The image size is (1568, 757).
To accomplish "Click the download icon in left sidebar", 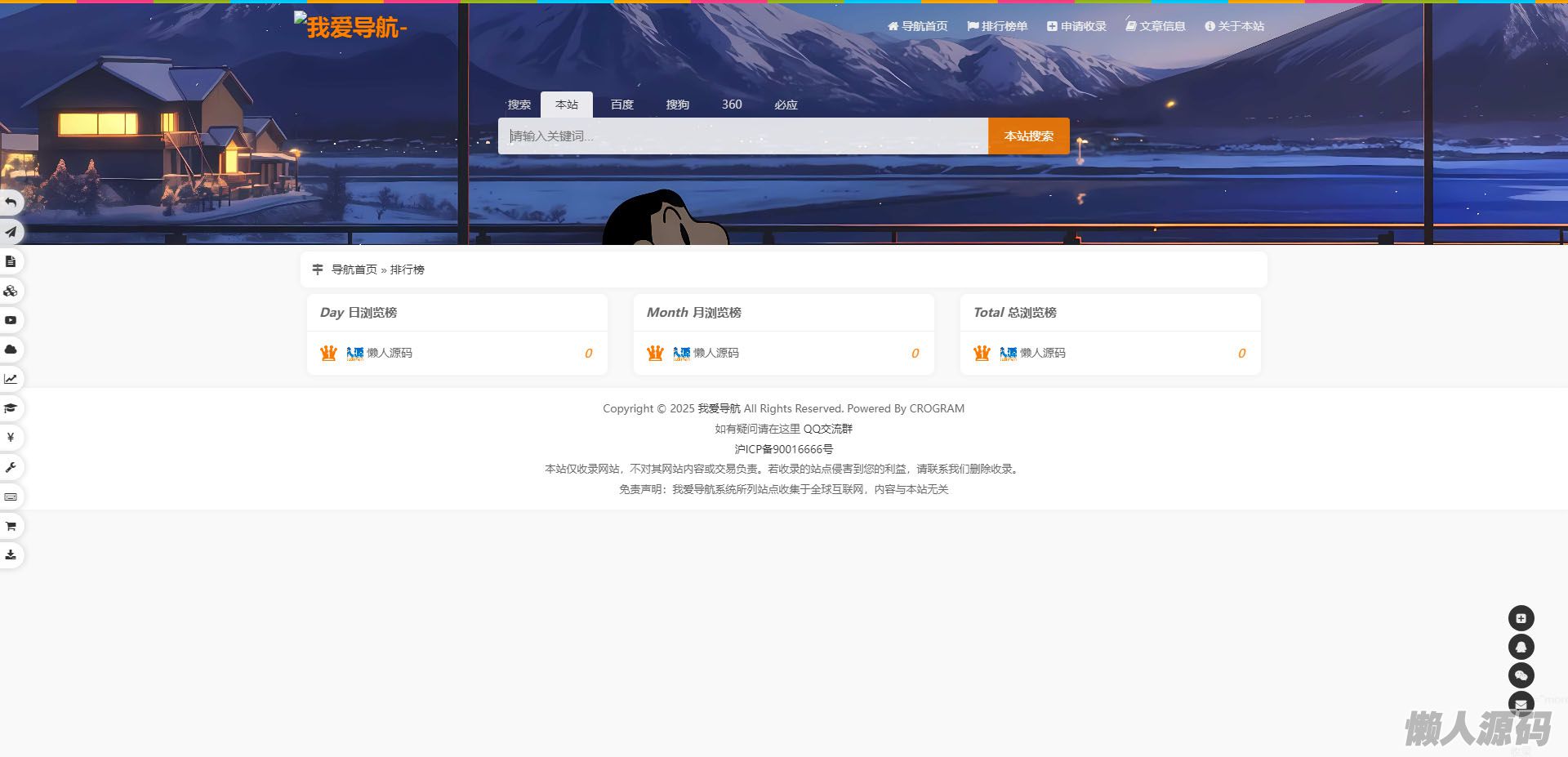I will pos(11,555).
